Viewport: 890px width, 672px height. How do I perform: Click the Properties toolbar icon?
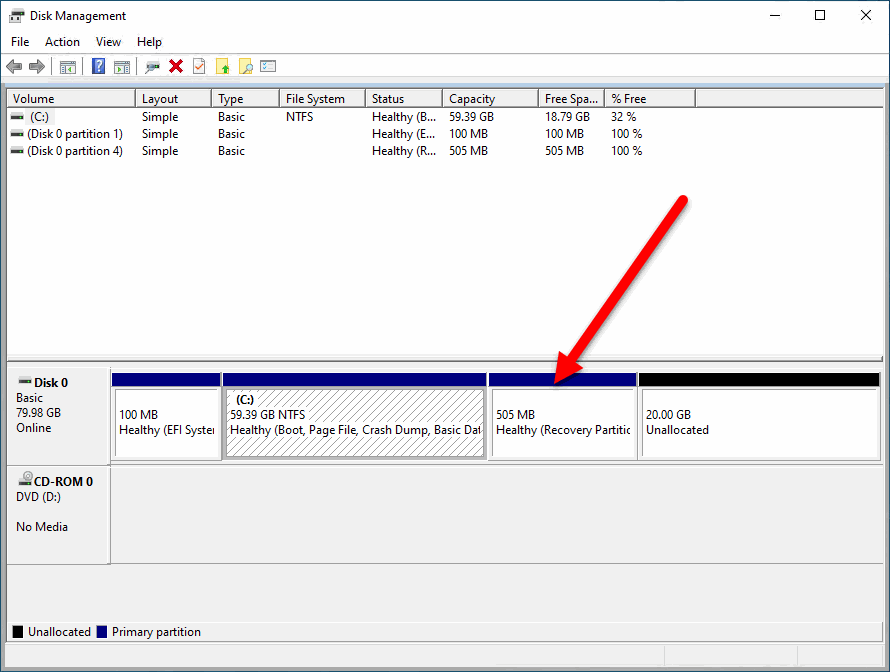pyautogui.click(x=153, y=66)
